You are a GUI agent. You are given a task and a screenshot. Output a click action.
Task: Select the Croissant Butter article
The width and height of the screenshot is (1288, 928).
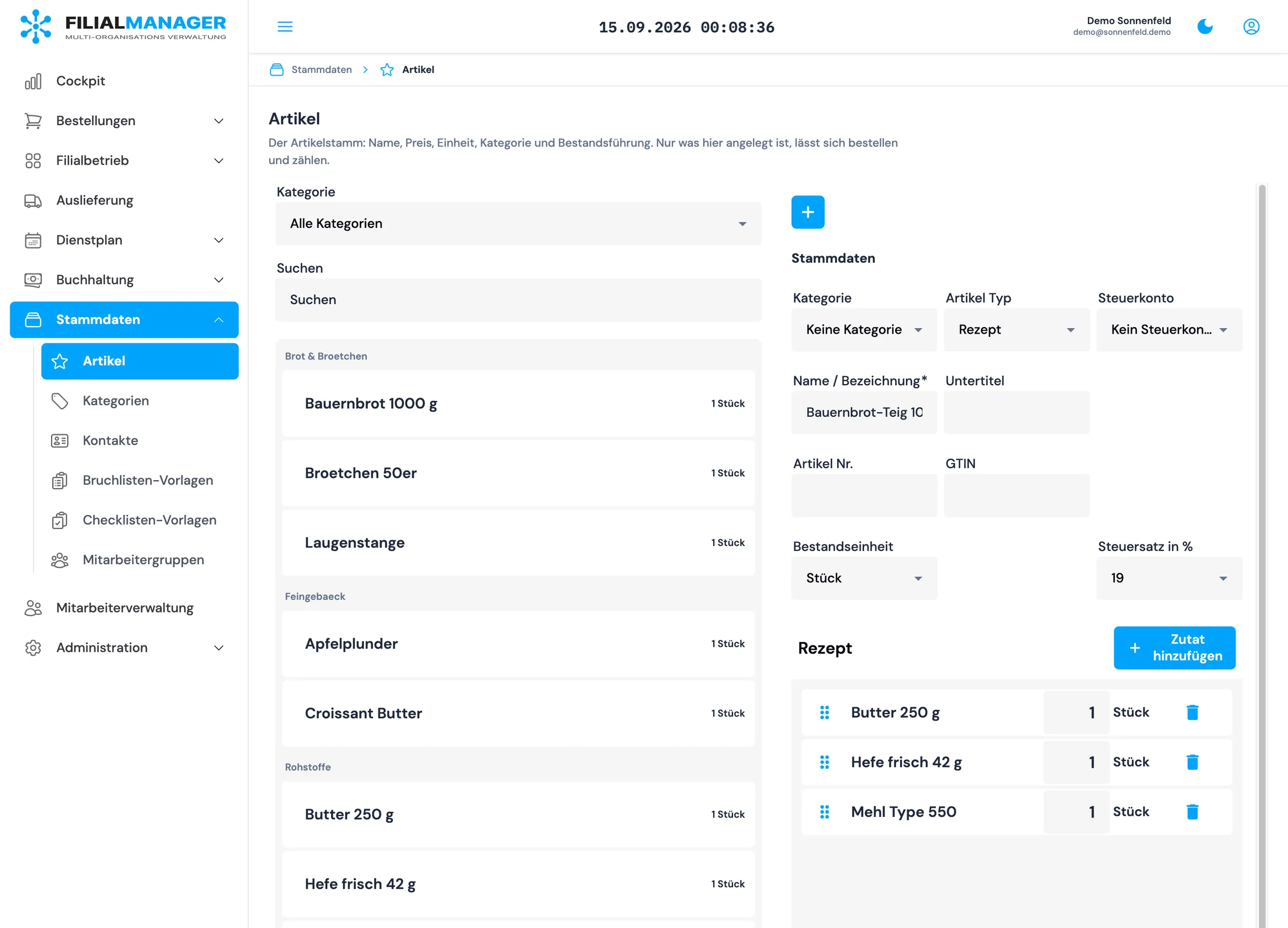point(518,714)
